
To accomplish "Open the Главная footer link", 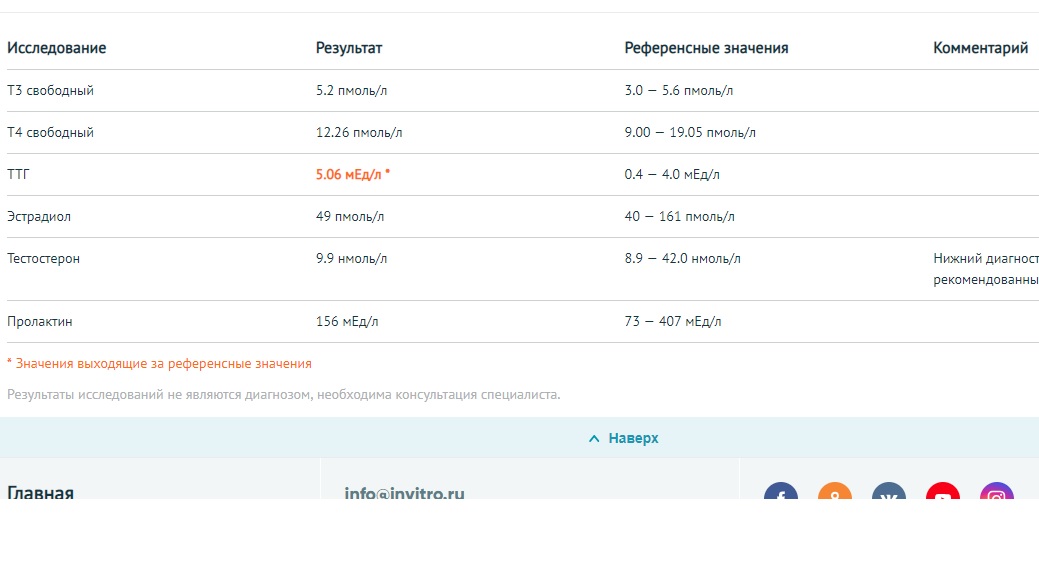I will (x=40, y=492).
